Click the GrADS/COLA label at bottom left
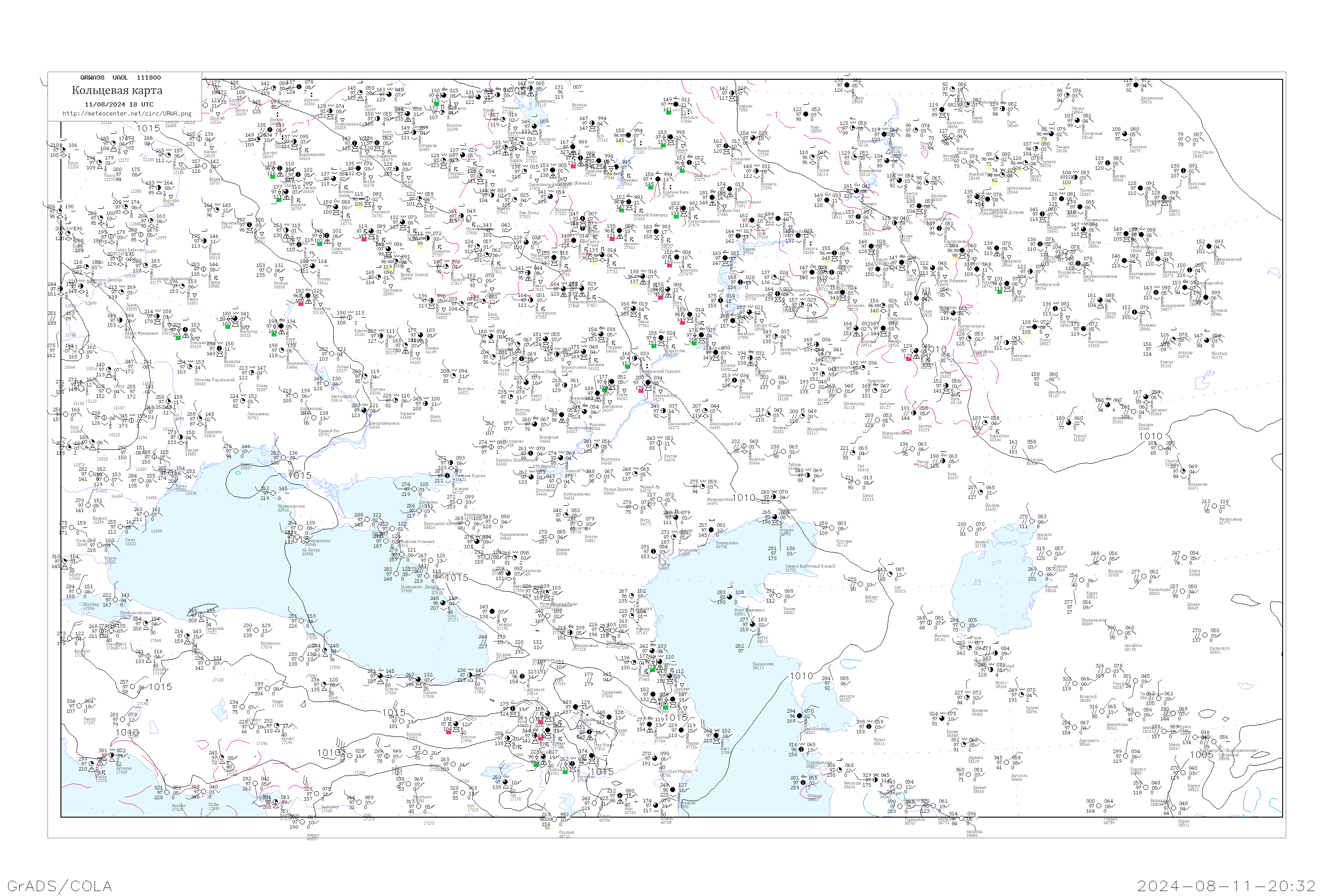The width and height of the screenshot is (1344, 896). (60, 885)
